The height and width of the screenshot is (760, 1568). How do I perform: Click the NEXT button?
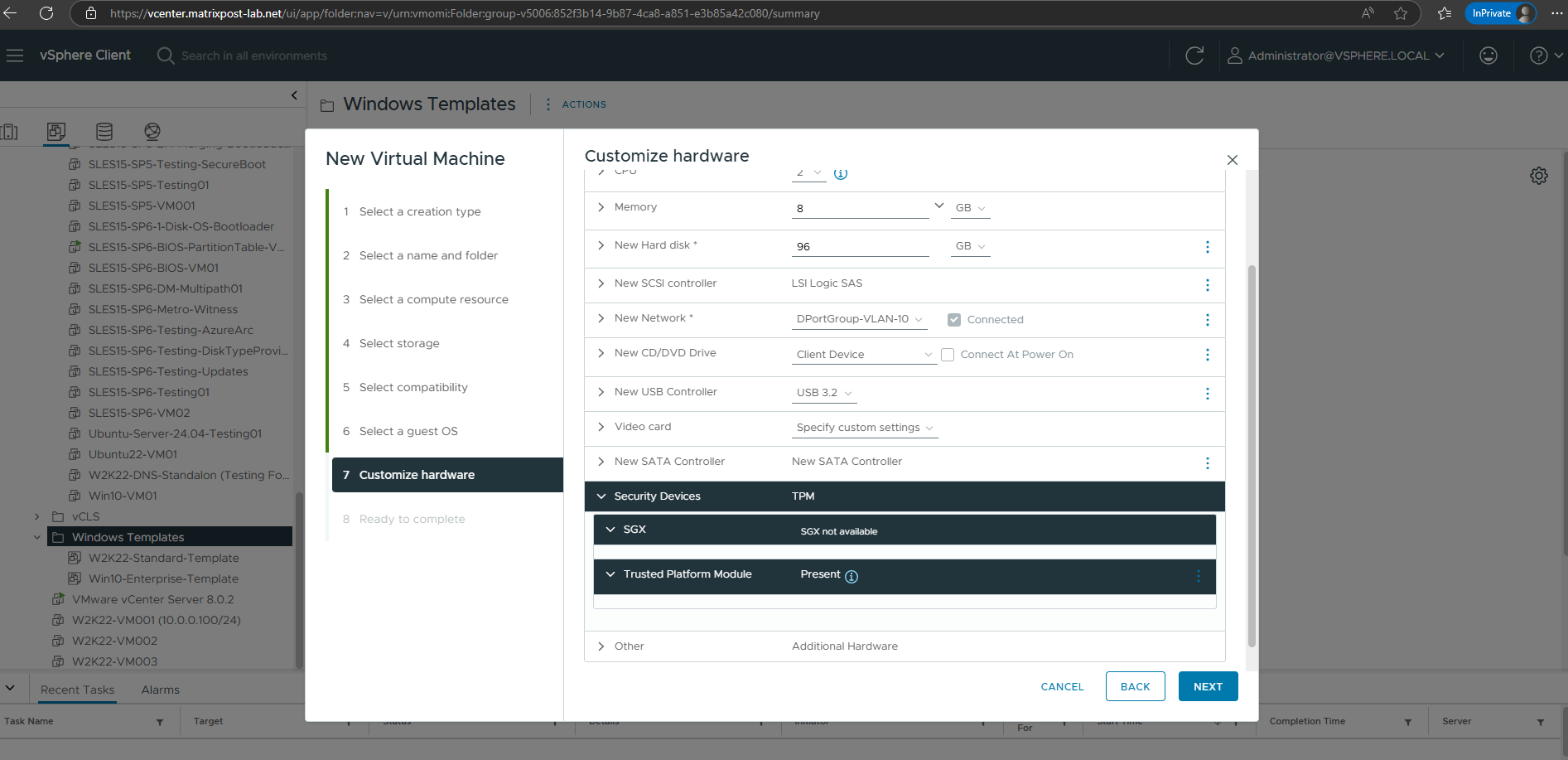pos(1208,686)
